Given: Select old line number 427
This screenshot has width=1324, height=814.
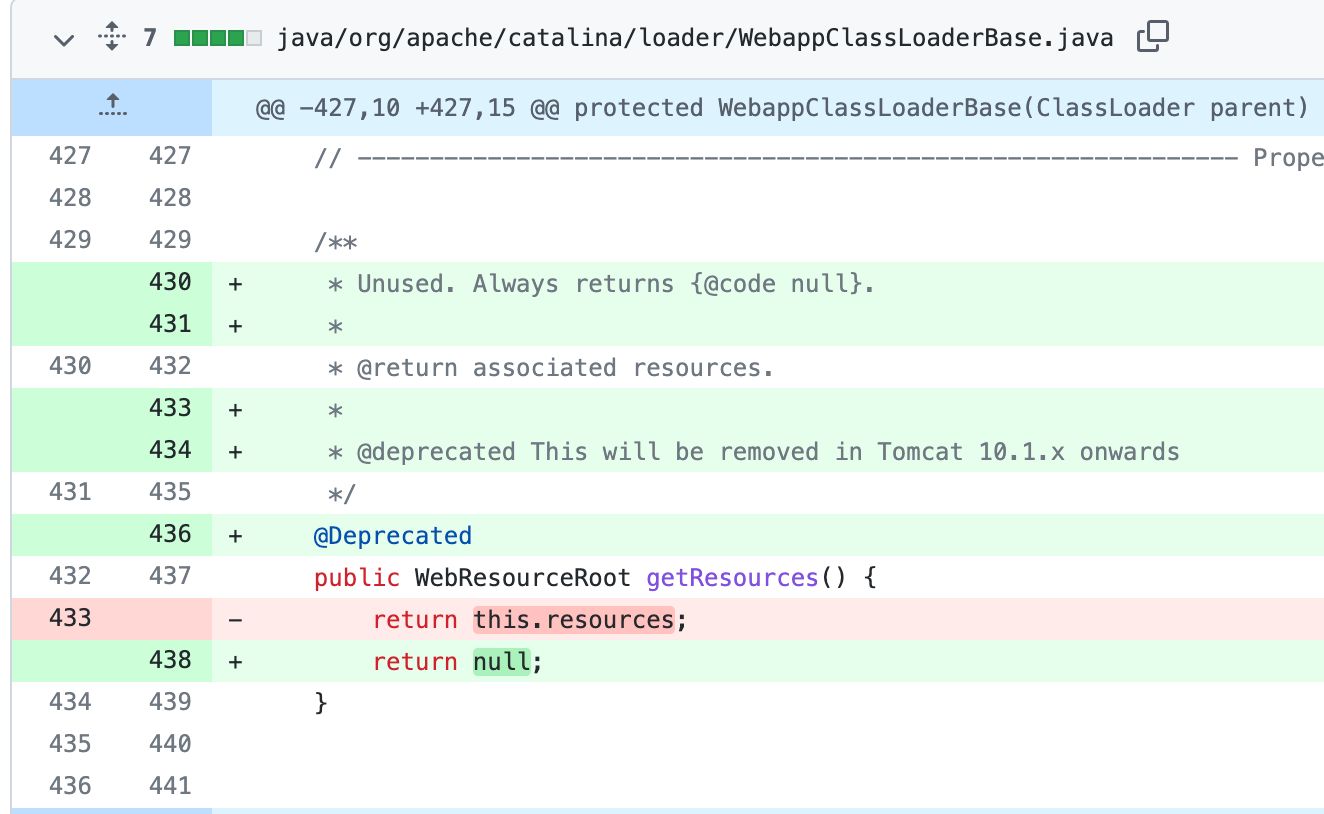Looking at the screenshot, I should [70, 157].
